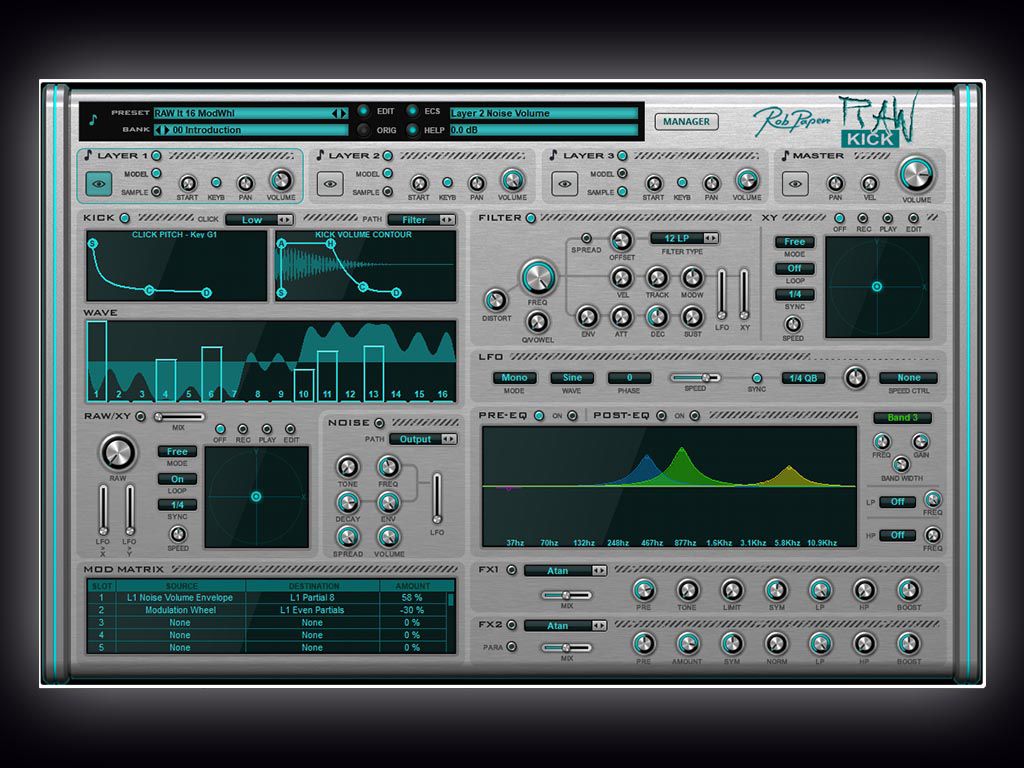This screenshot has width=1024, height=768.
Task: Adjust the LFO Speed slider
Action: click(x=695, y=378)
